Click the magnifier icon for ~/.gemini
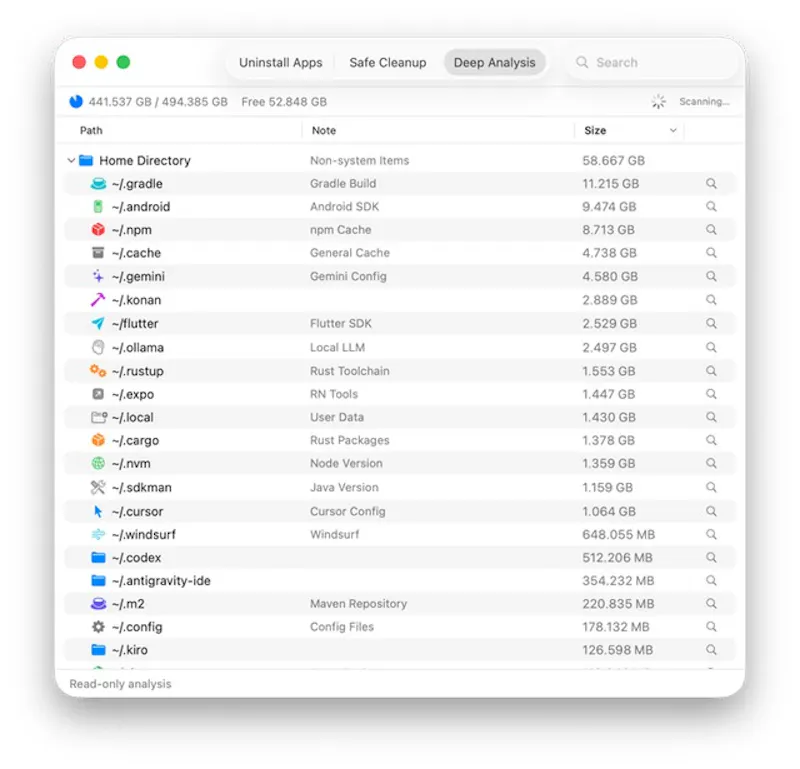The width and height of the screenshot is (800, 769). tap(711, 276)
